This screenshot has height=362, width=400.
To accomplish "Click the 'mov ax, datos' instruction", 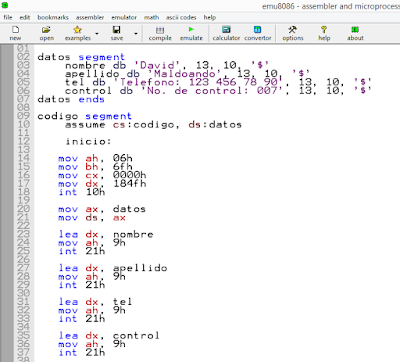I will point(102,209).
